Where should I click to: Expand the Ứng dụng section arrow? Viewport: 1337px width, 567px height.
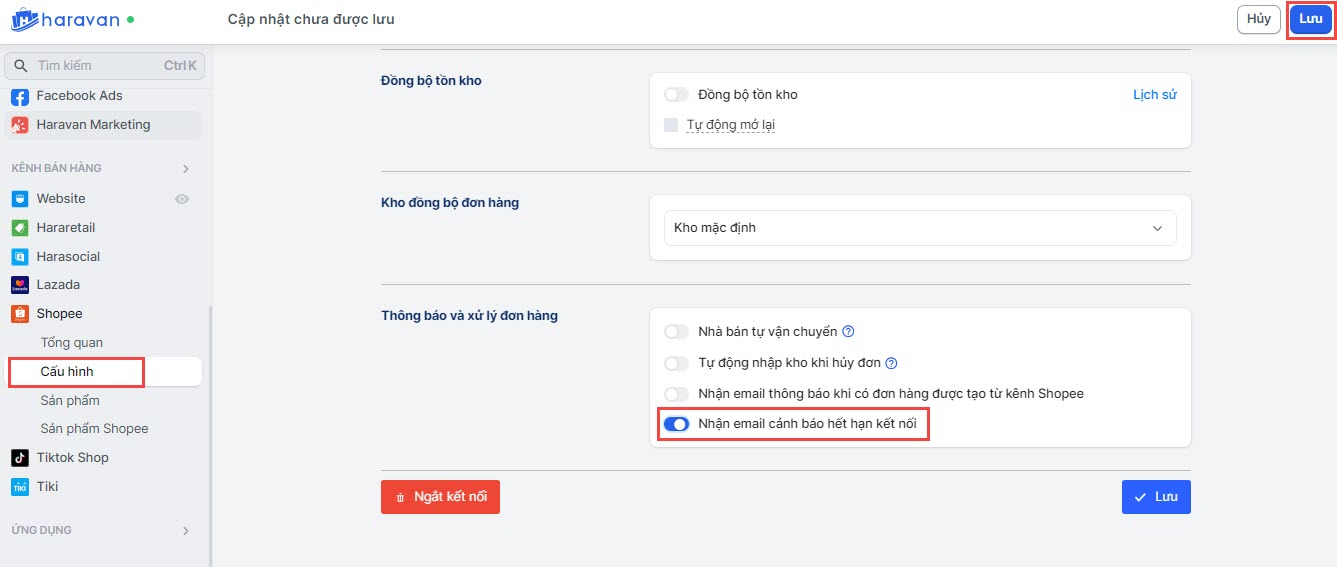(x=185, y=531)
